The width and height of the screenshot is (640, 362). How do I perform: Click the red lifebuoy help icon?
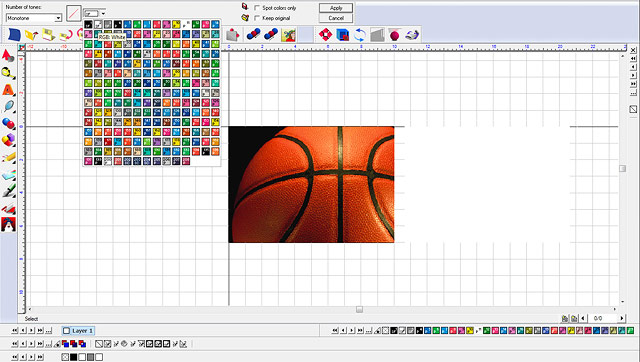coord(325,35)
